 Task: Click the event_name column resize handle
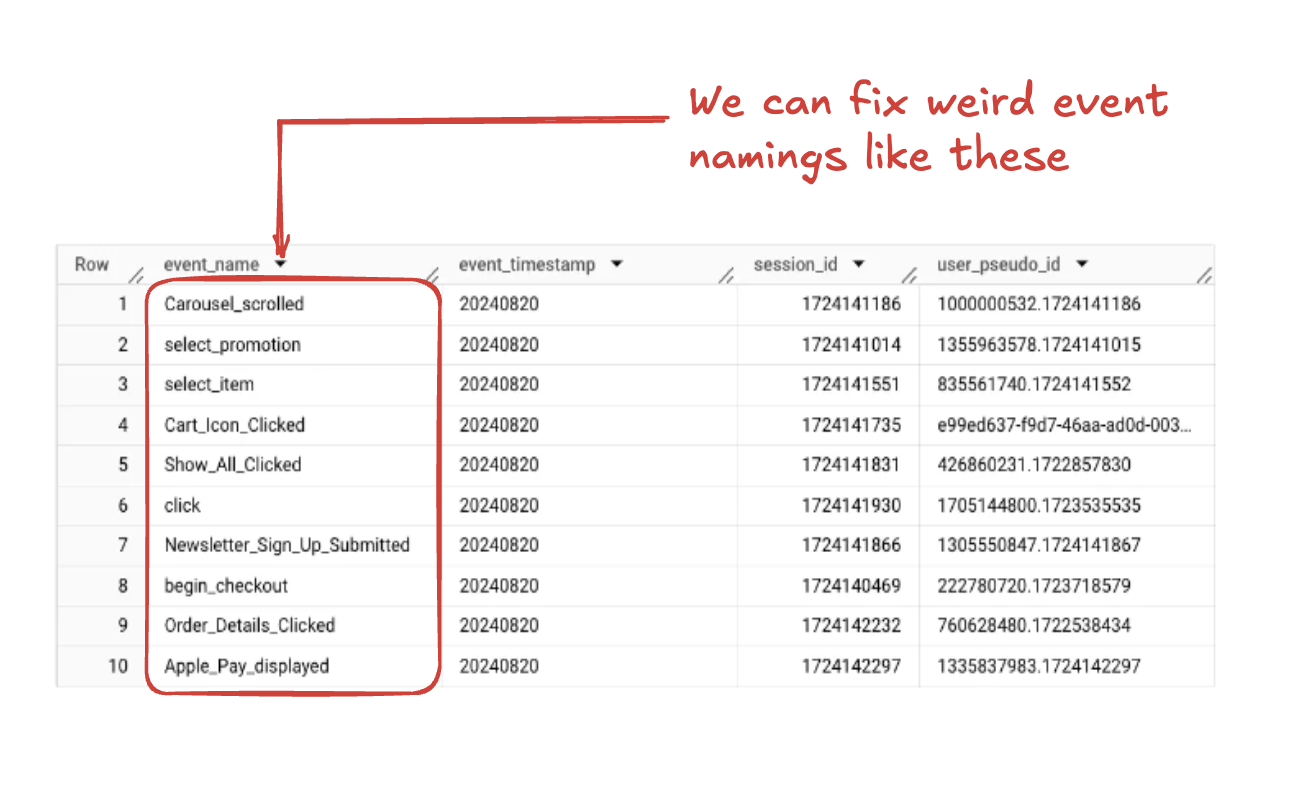tap(433, 275)
